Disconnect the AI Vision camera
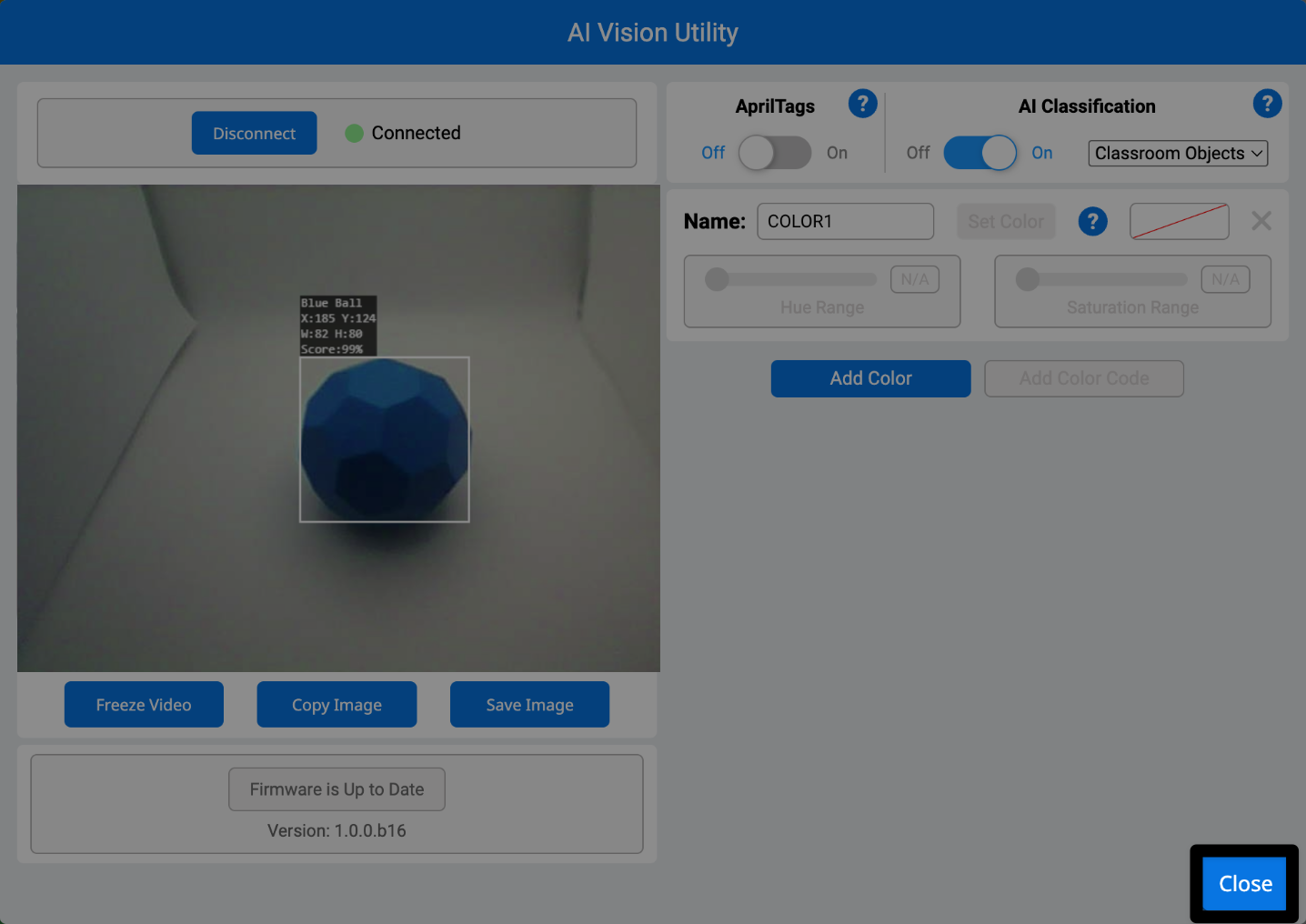The height and width of the screenshot is (924, 1306). (x=254, y=133)
